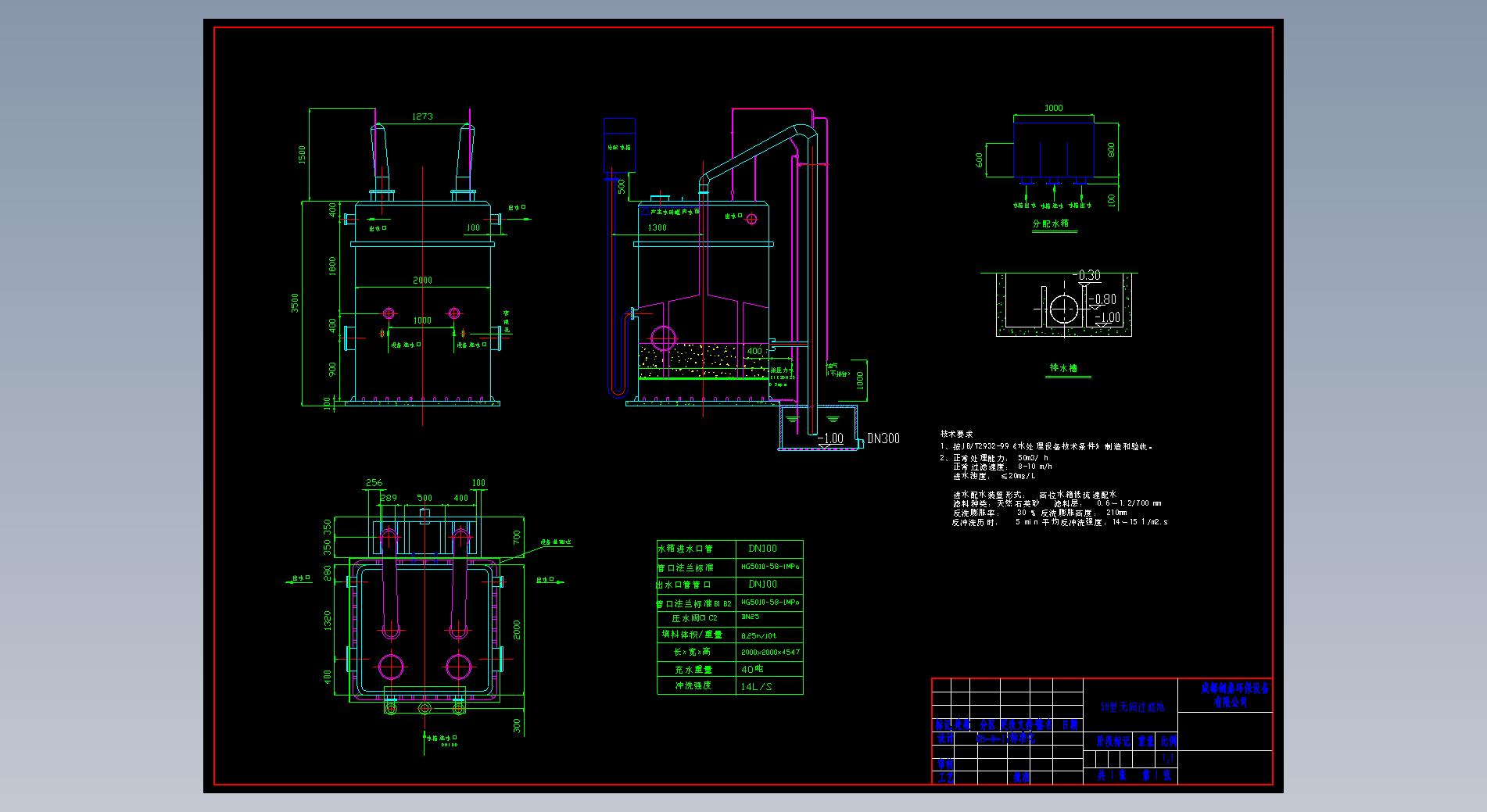This screenshot has width=1487, height=812.
Task: Click the DN25 table value
Action: [x=751, y=617]
